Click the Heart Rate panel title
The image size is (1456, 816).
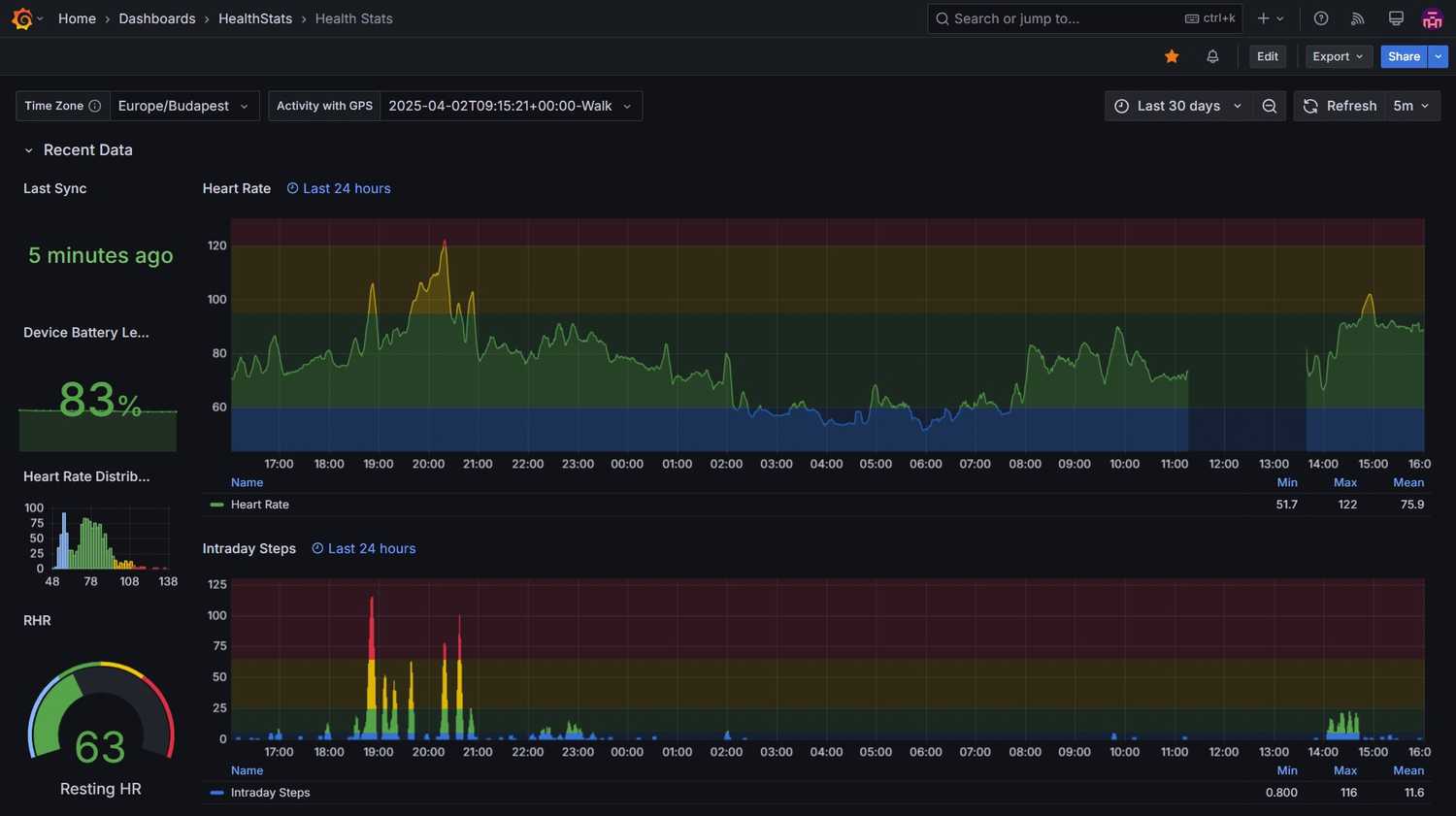coord(236,188)
